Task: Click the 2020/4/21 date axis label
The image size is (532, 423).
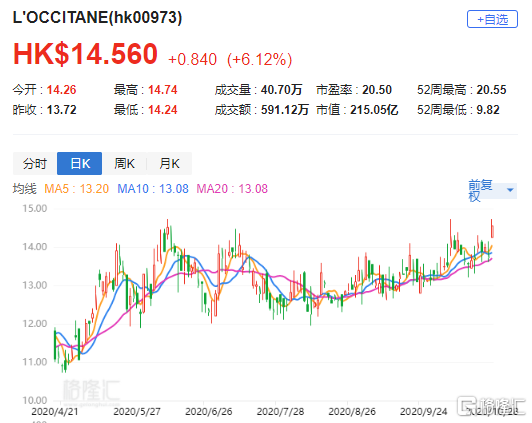Action: coord(55,412)
